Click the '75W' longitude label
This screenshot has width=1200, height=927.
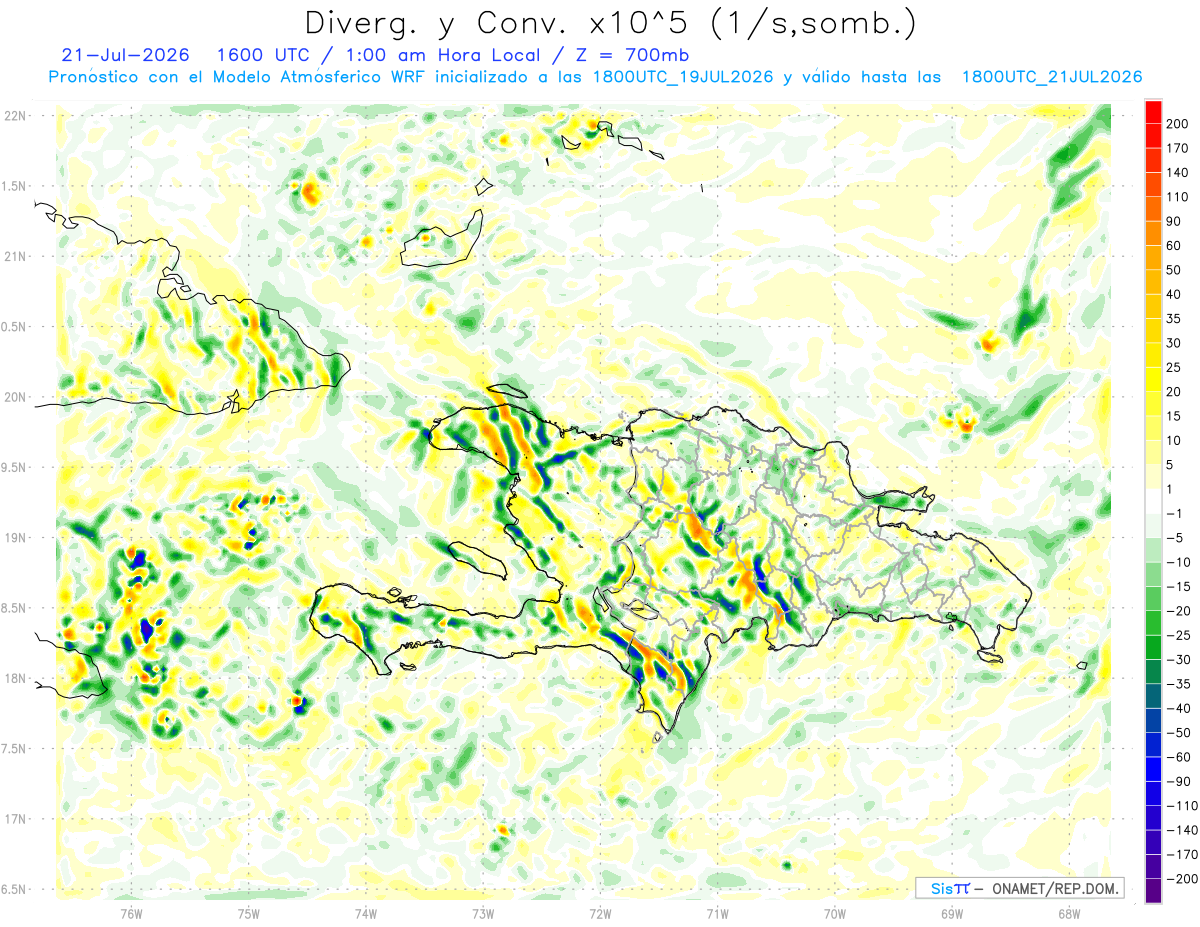pyautogui.click(x=249, y=914)
